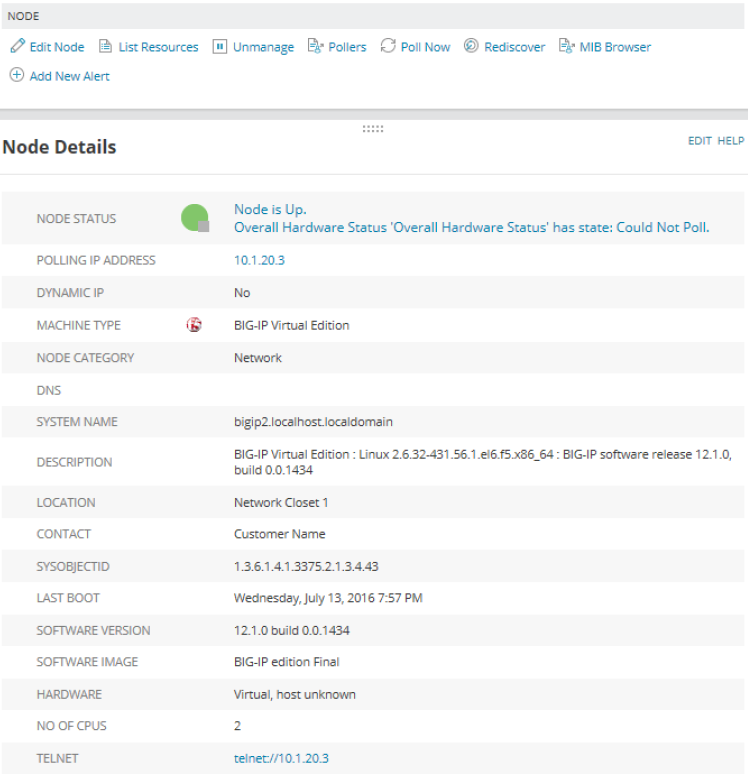This screenshot has width=748, height=777.
Task: Click 'BIG-IP edition Final' software image value
Action: [x=287, y=662]
